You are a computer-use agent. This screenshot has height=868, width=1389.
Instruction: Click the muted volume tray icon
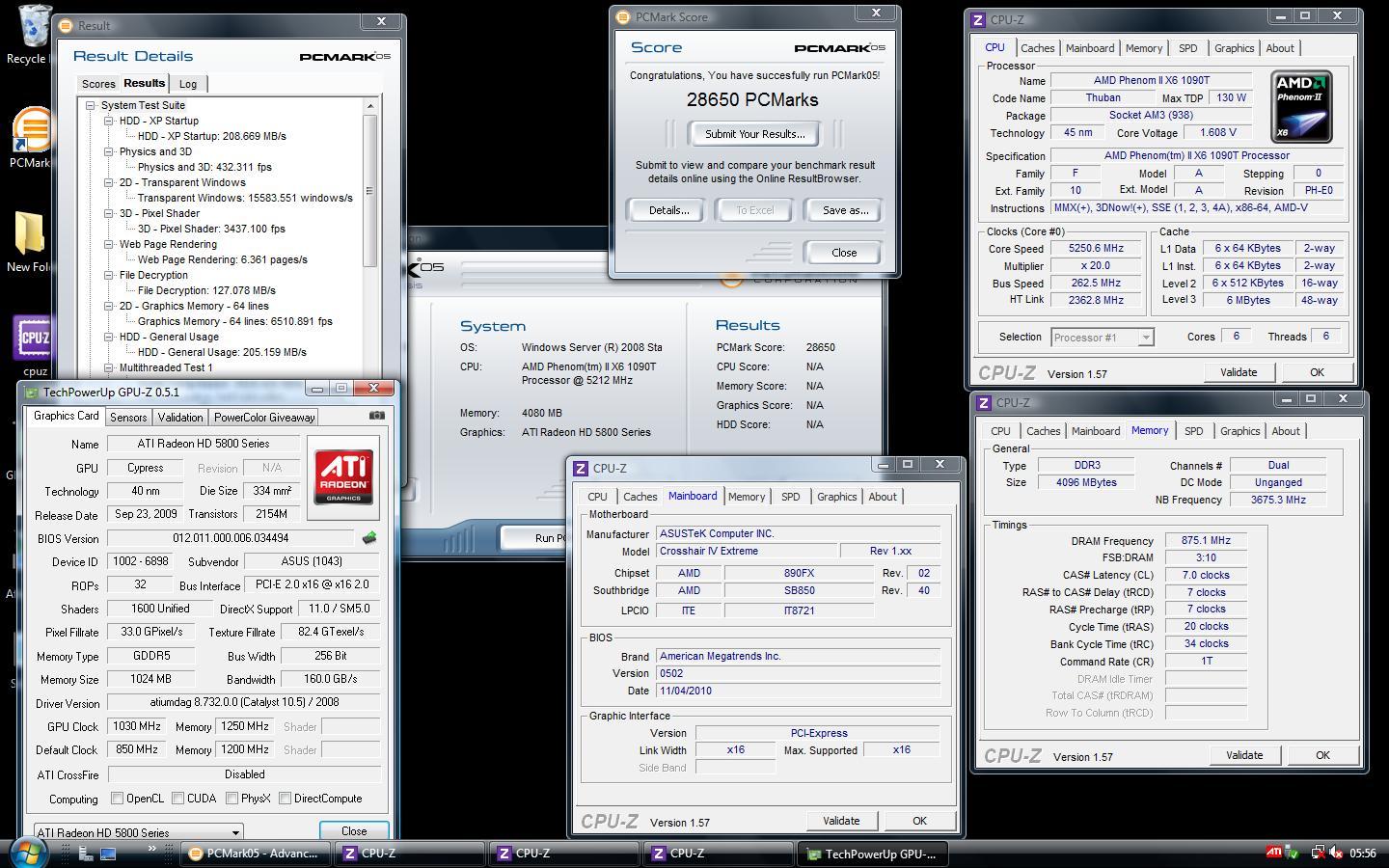point(1336,853)
